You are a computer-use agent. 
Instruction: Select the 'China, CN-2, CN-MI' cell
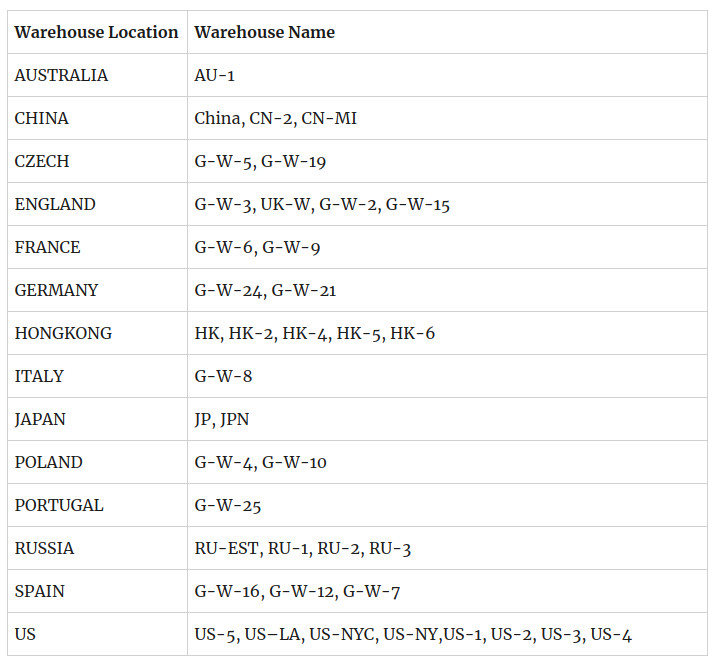click(447, 118)
